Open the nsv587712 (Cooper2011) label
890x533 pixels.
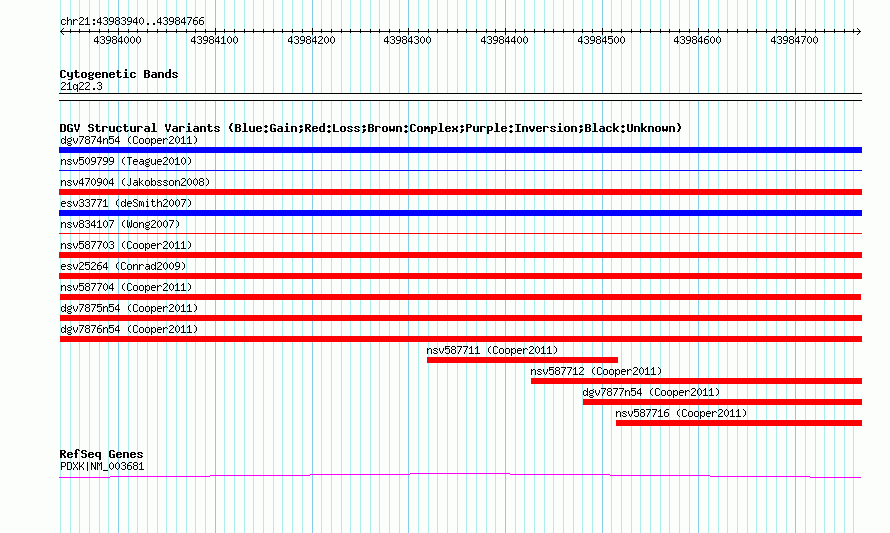[x=596, y=371]
